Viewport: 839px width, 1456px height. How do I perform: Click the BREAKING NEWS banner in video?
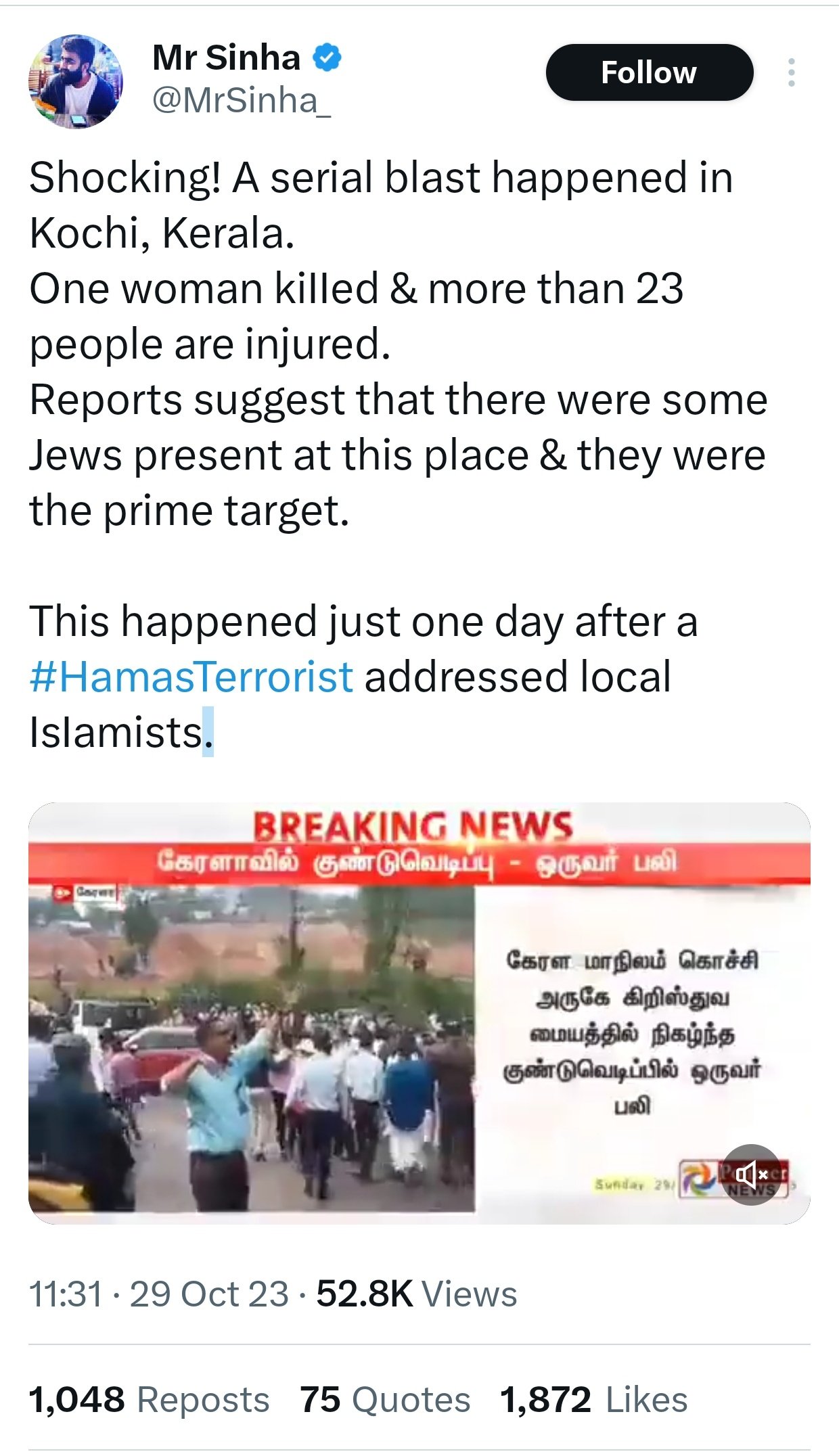413,826
